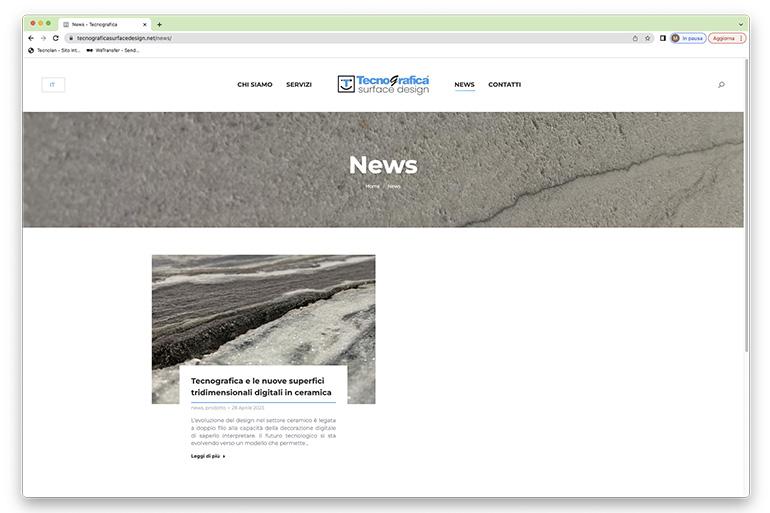Image resolution: width=770 pixels, height=513 pixels.
Task: Open the WeTransfer bookmark
Action: pos(113,51)
